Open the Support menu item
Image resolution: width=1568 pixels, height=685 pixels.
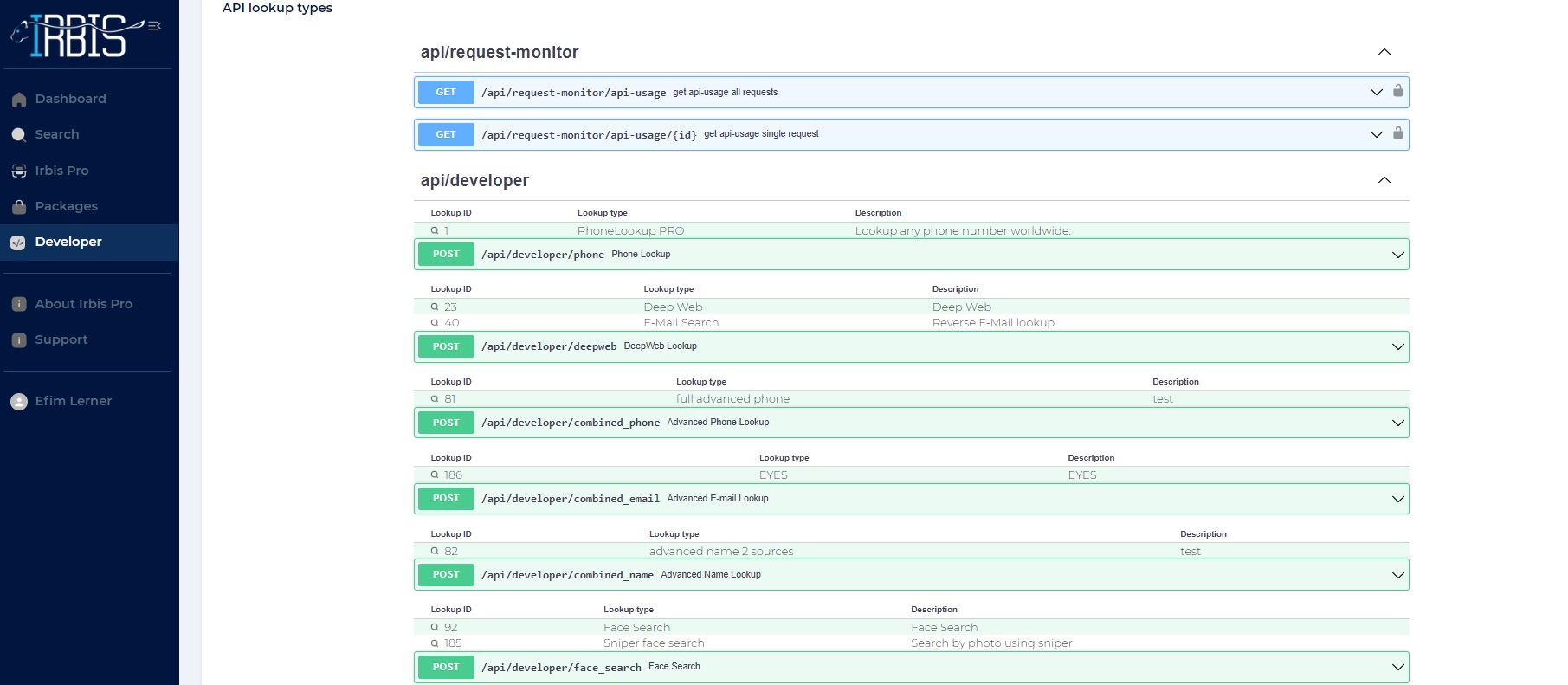tap(61, 340)
